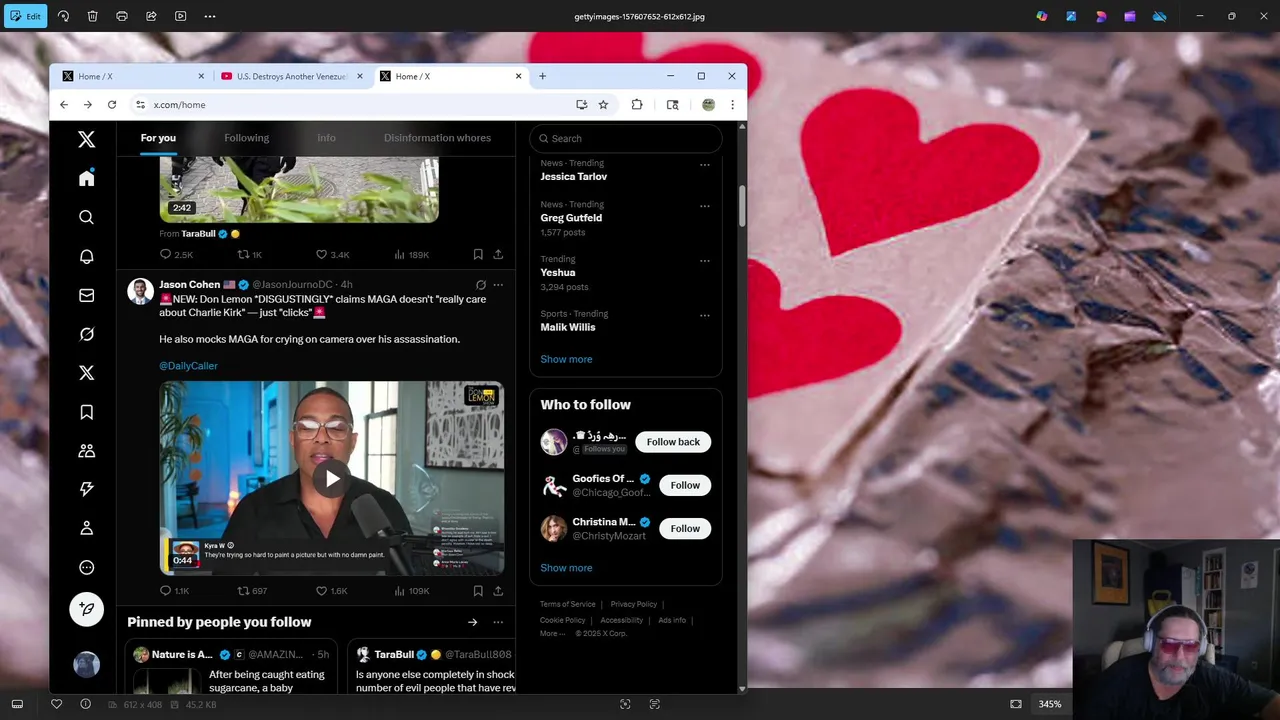
Task: Open Terms of Service link
Action: coord(567,604)
